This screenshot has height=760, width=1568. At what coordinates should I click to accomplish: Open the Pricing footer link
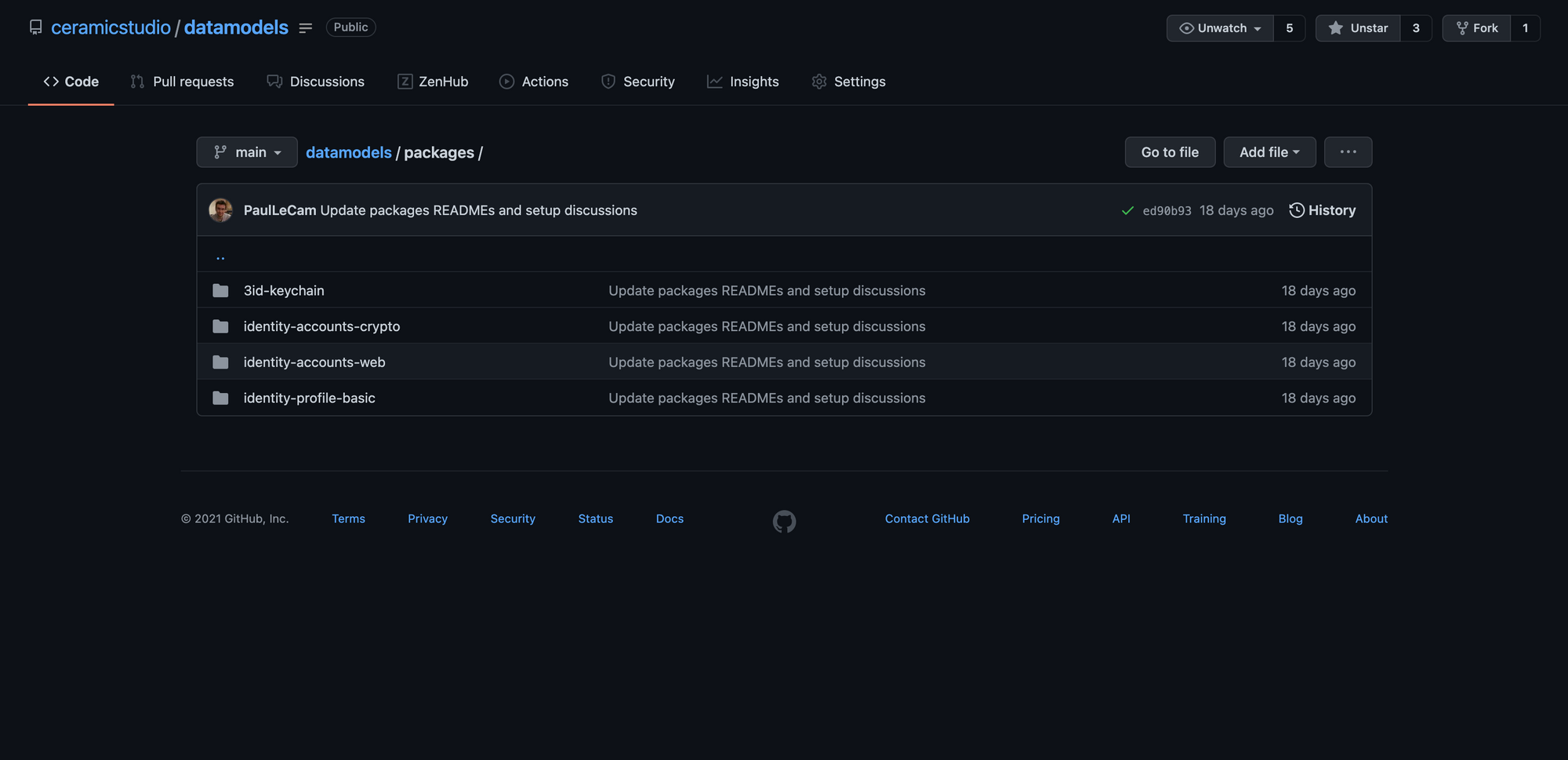click(x=1040, y=518)
